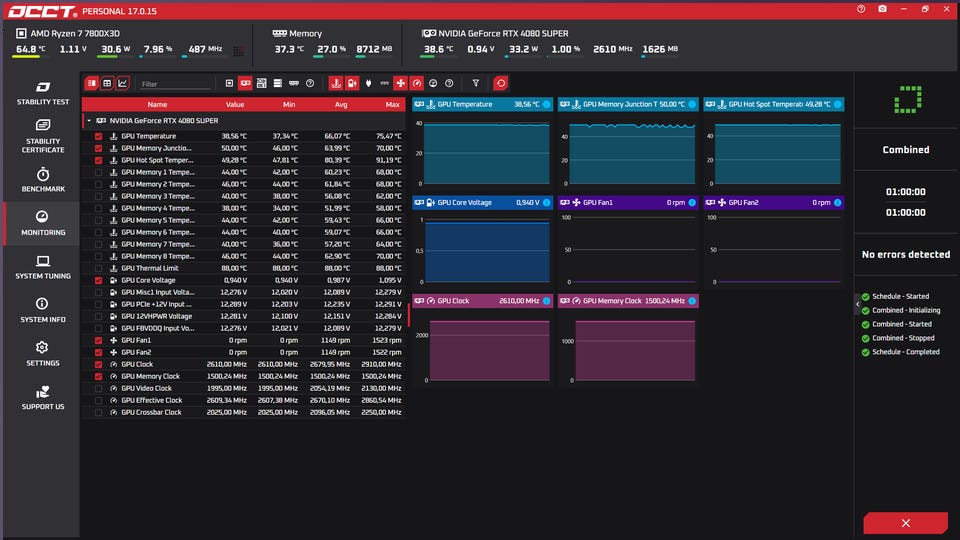Viewport: 960px width, 540px height.
Task: Sort table by Max column header
Action: 392,105
